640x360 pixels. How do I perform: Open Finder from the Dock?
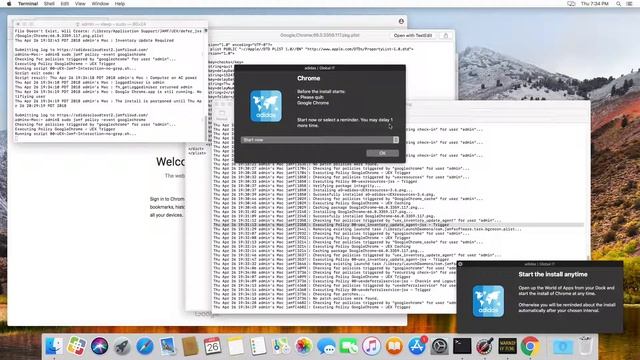click(54, 347)
